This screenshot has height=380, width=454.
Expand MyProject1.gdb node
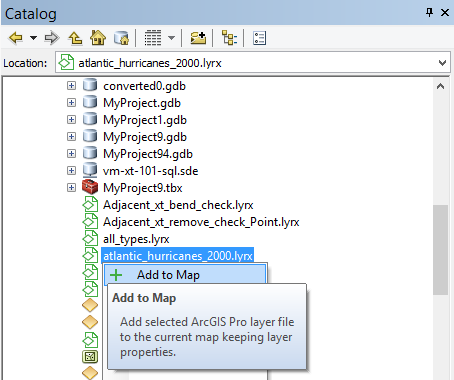coord(71,120)
